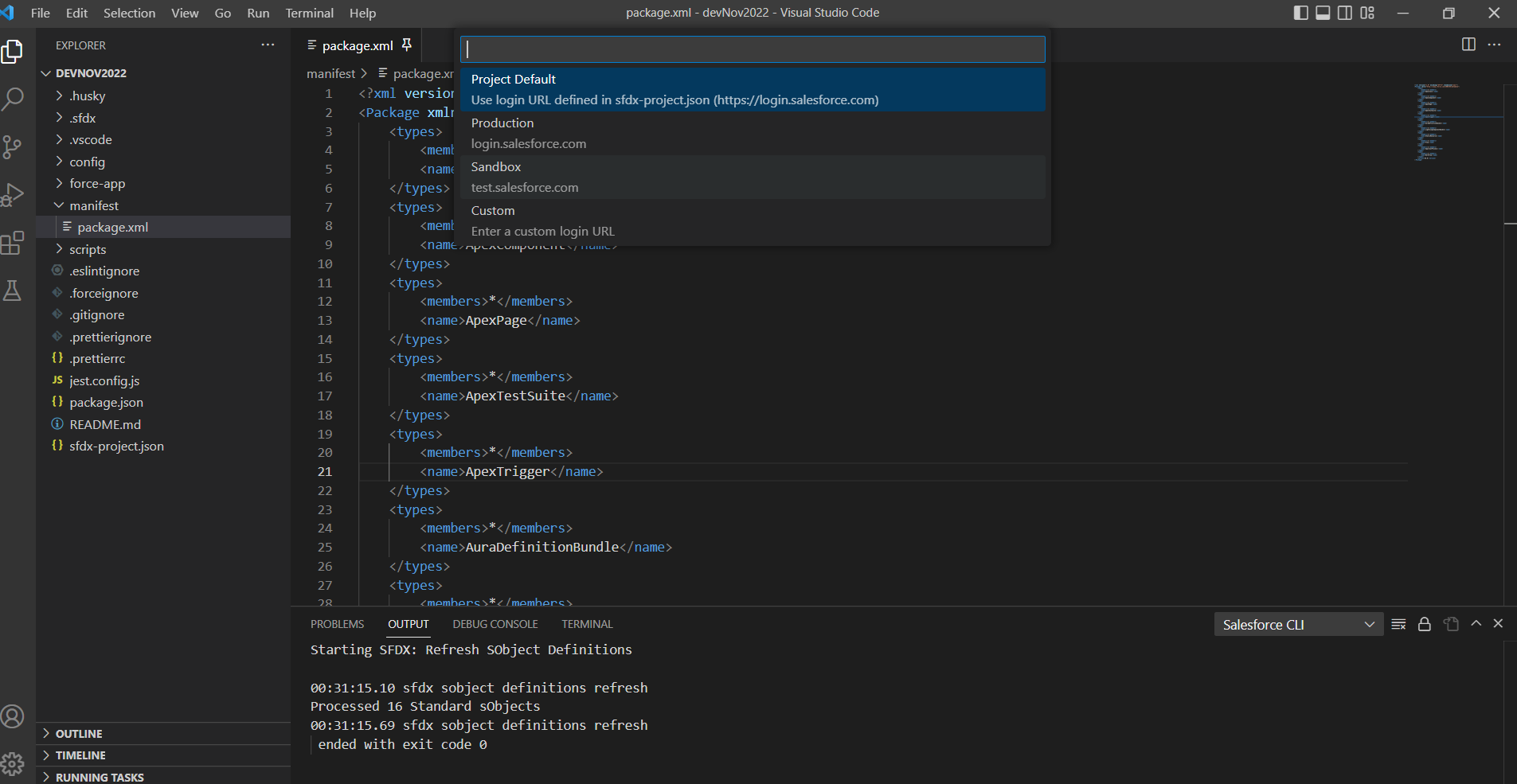Open the View menu

[185, 13]
